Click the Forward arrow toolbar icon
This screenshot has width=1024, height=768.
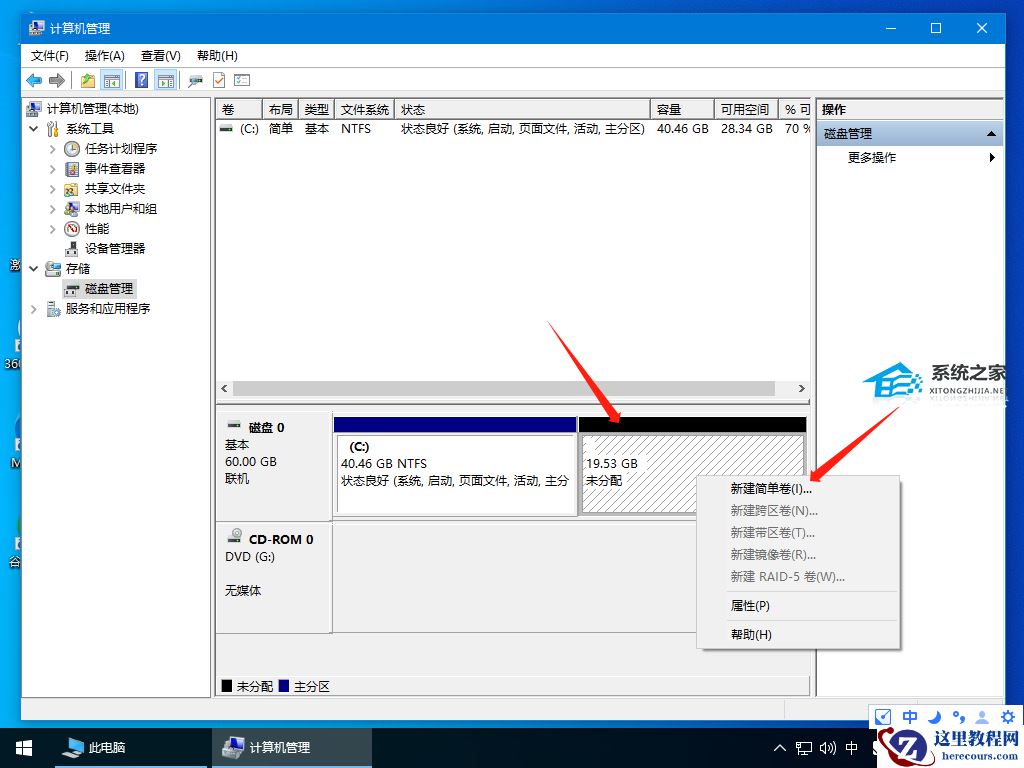click(x=57, y=80)
